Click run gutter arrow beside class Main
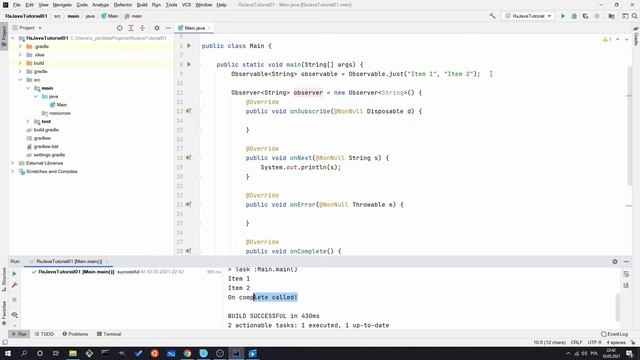The height and width of the screenshot is (360, 640). (x=189, y=46)
